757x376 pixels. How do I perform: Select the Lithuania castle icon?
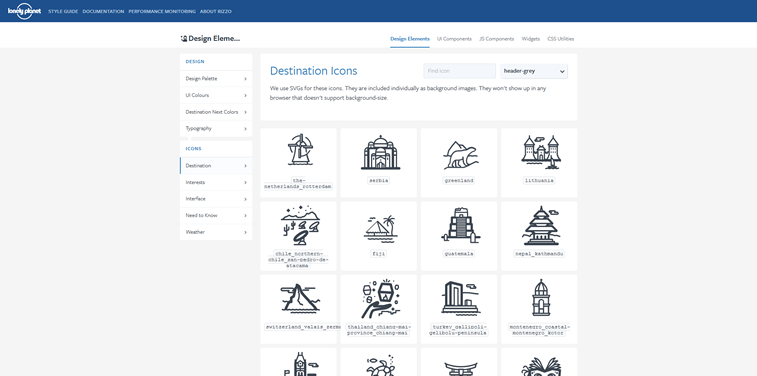coord(541,152)
